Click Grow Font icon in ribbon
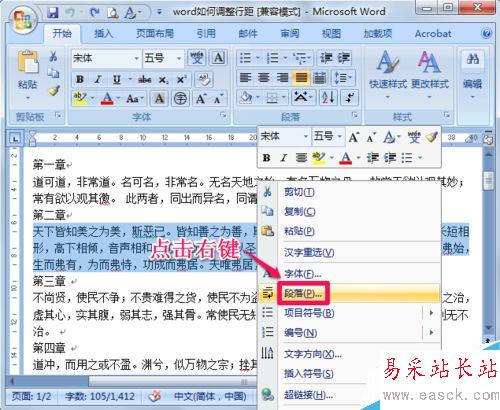The image size is (500, 410). [x=201, y=98]
